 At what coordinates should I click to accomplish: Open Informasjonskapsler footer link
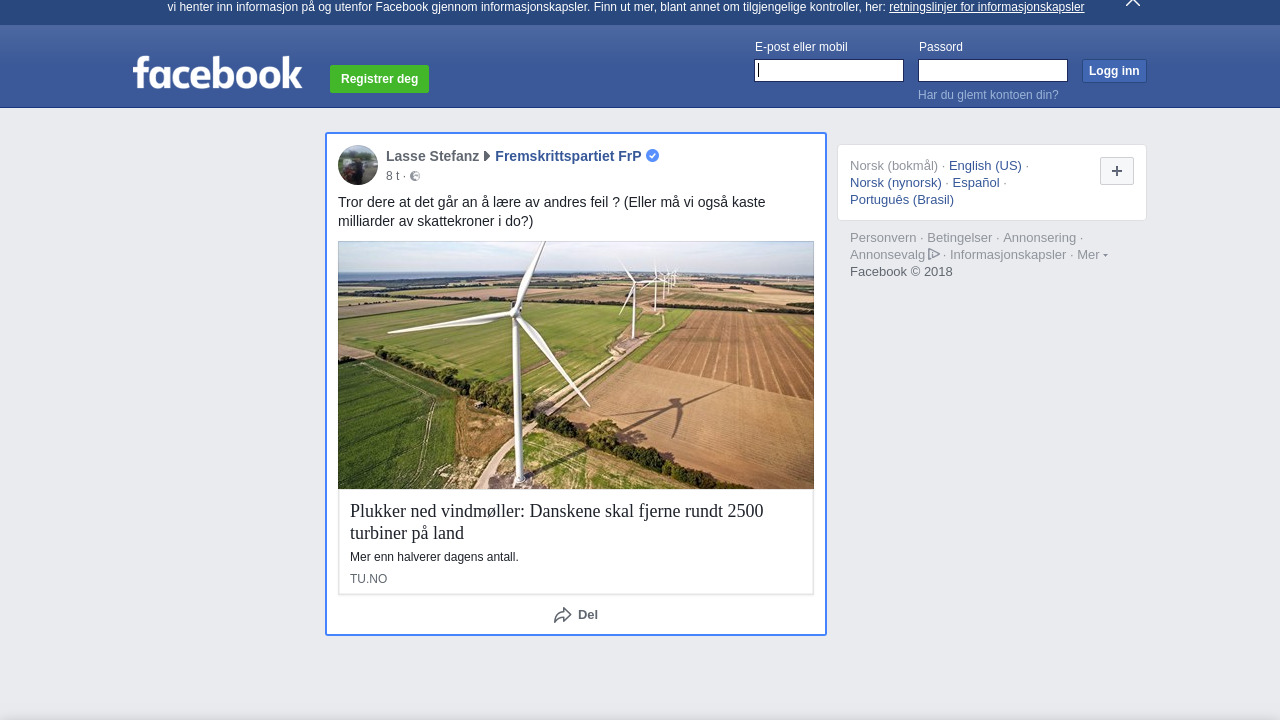pyautogui.click(x=1008, y=255)
